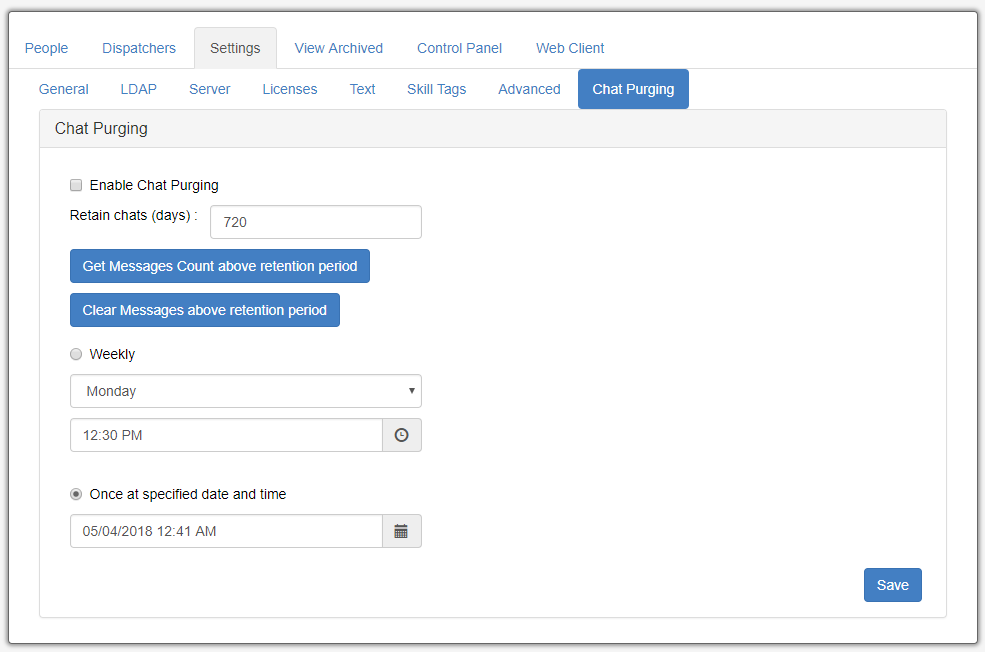
Task: Open the LDAP configuration tab
Action: pyautogui.click(x=138, y=89)
